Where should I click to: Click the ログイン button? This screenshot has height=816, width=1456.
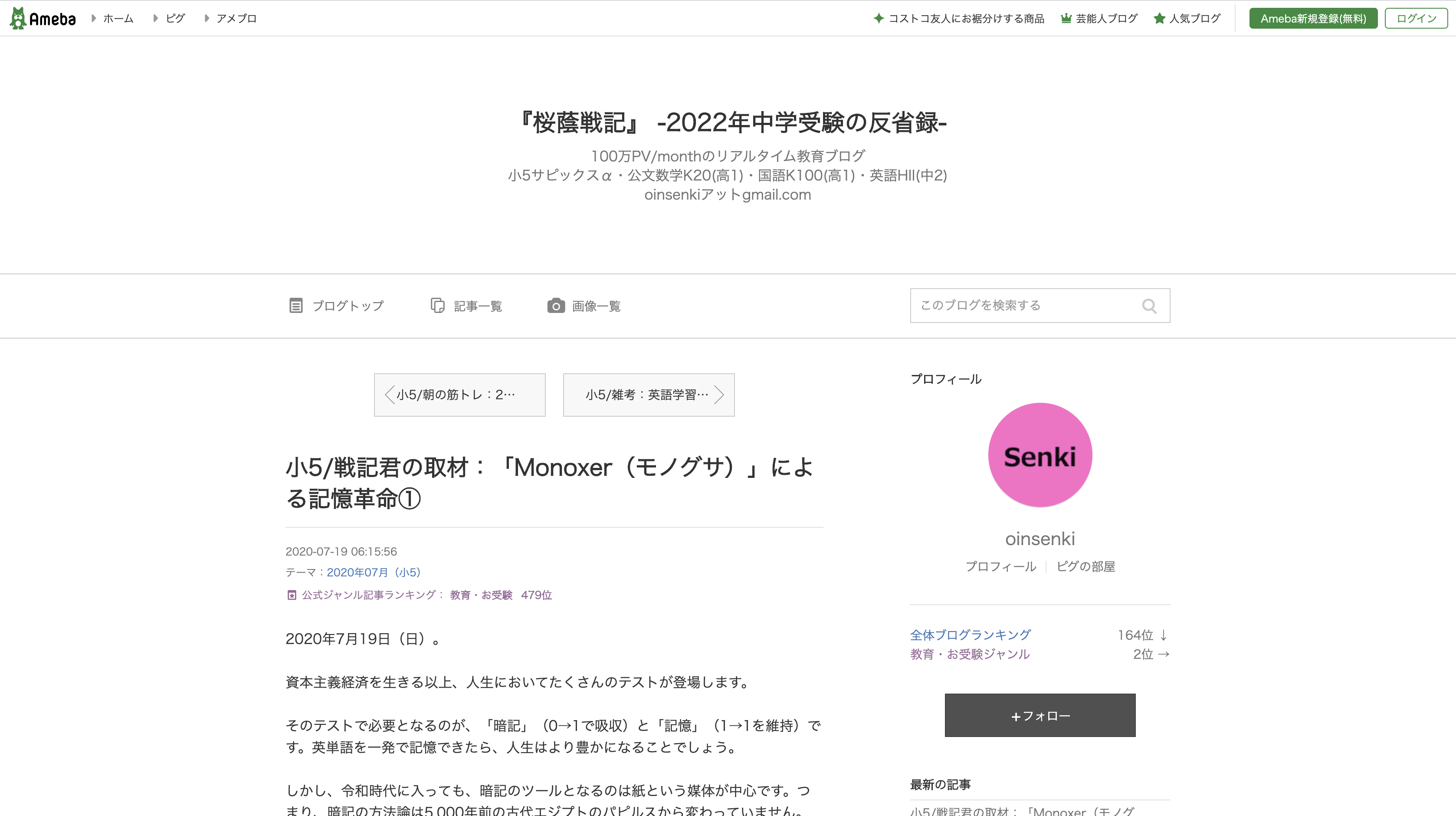tap(1416, 19)
